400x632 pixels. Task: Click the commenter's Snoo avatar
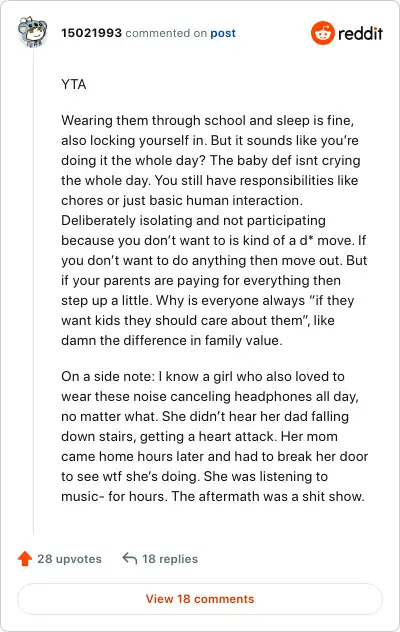tap(33, 32)
